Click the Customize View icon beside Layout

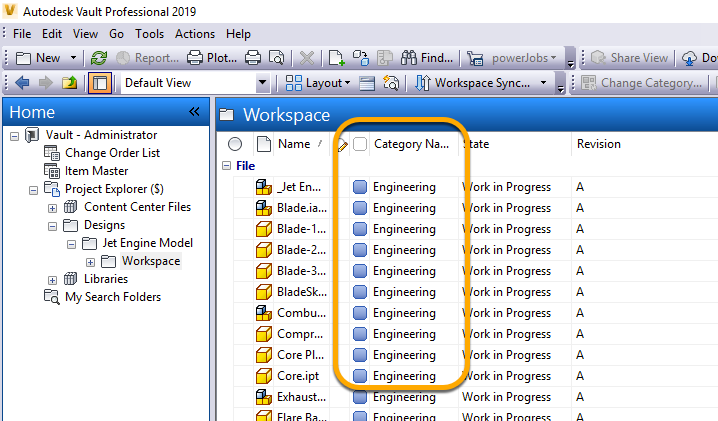click(x=367, y=83)
